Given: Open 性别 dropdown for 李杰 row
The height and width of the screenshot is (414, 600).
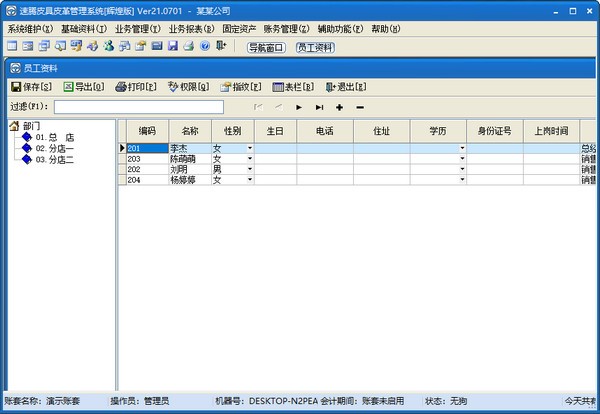Looking at the screenshot, I should pos(249,149).
